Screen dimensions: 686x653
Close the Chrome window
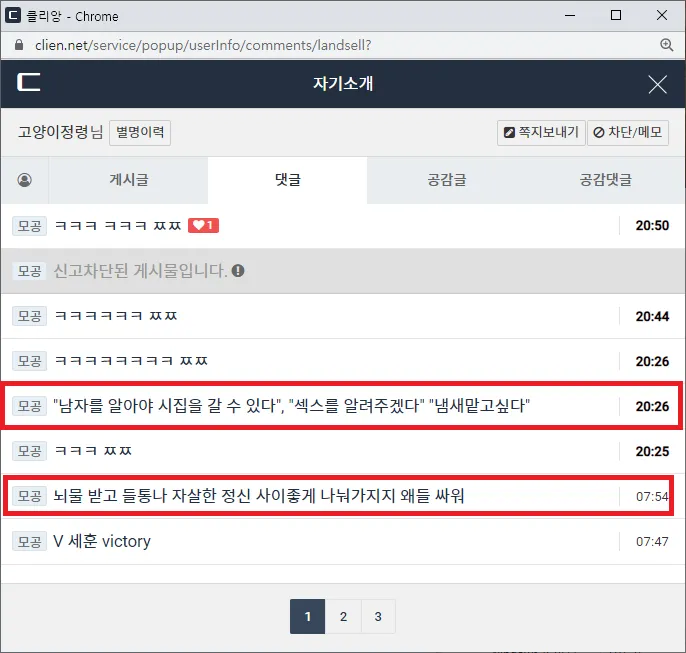[662, 15]
